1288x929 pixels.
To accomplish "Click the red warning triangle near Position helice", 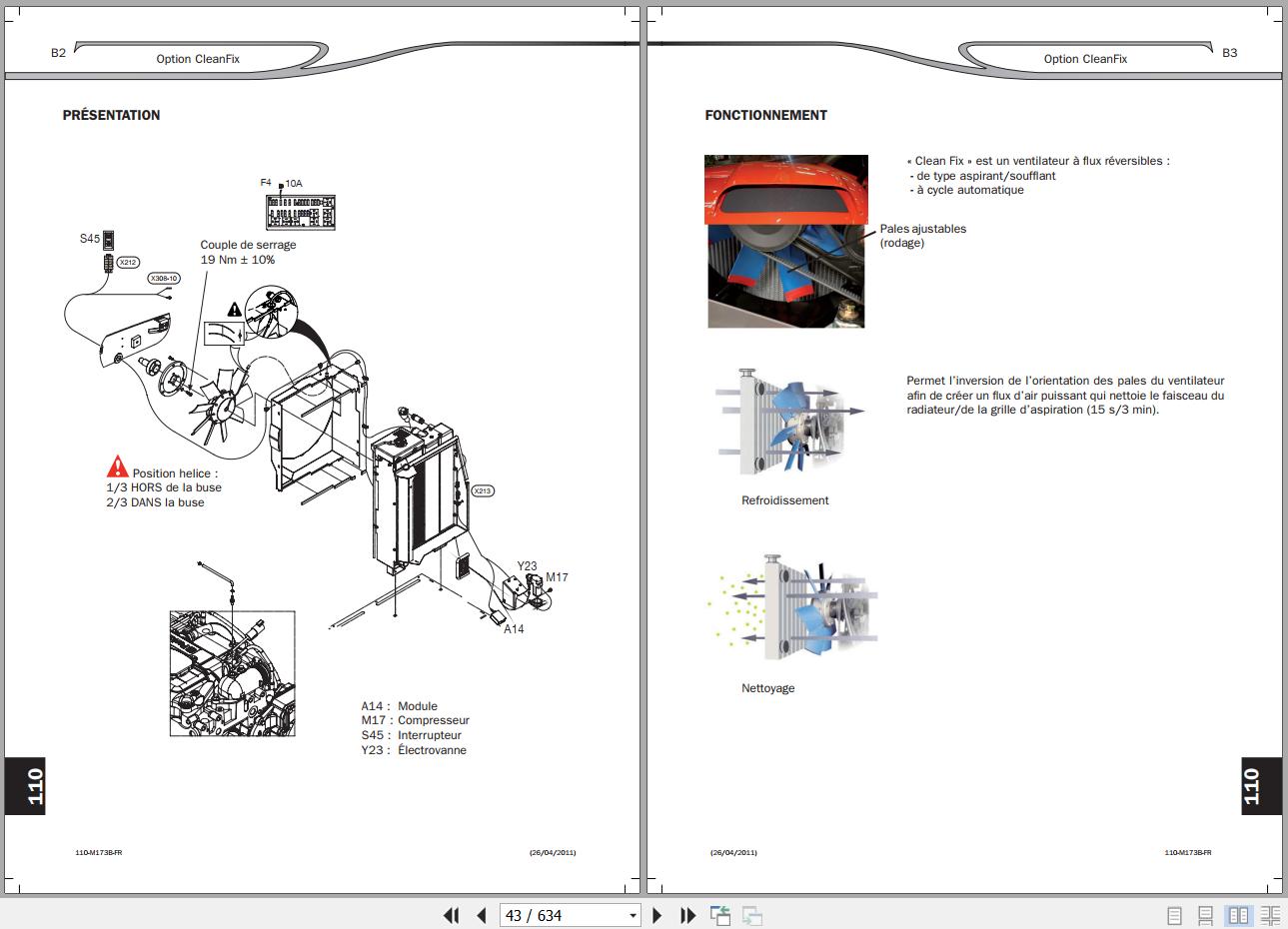I will (118, 466).
